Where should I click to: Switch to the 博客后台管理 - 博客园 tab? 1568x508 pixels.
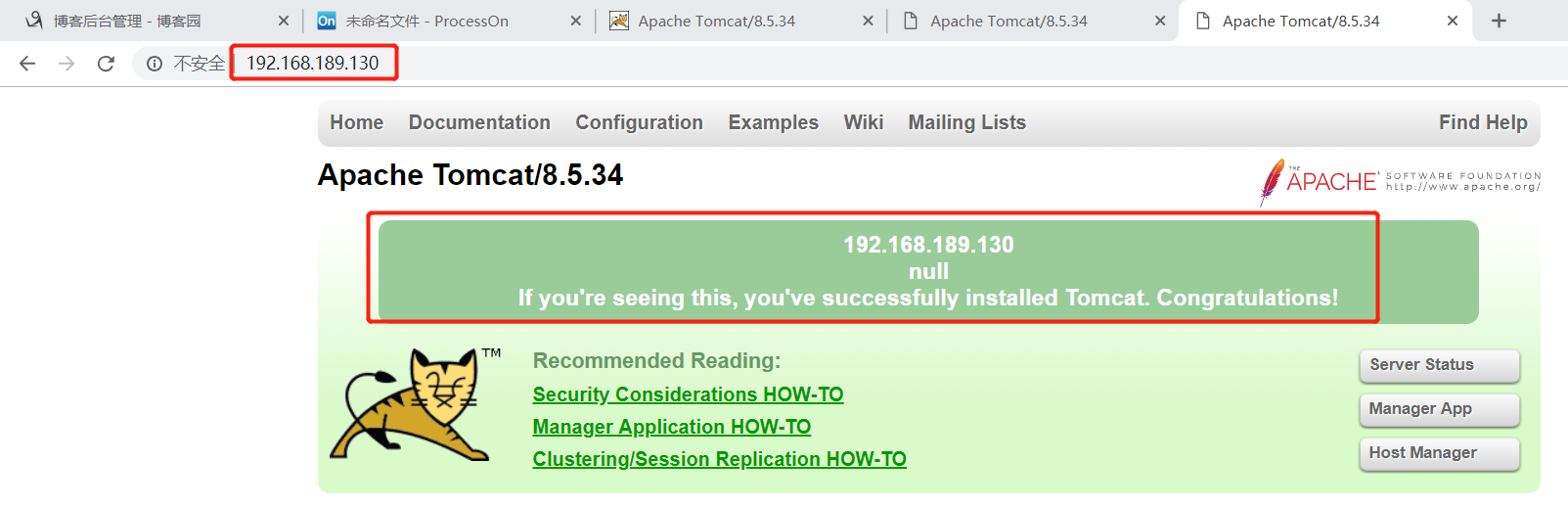coord(127,21)
